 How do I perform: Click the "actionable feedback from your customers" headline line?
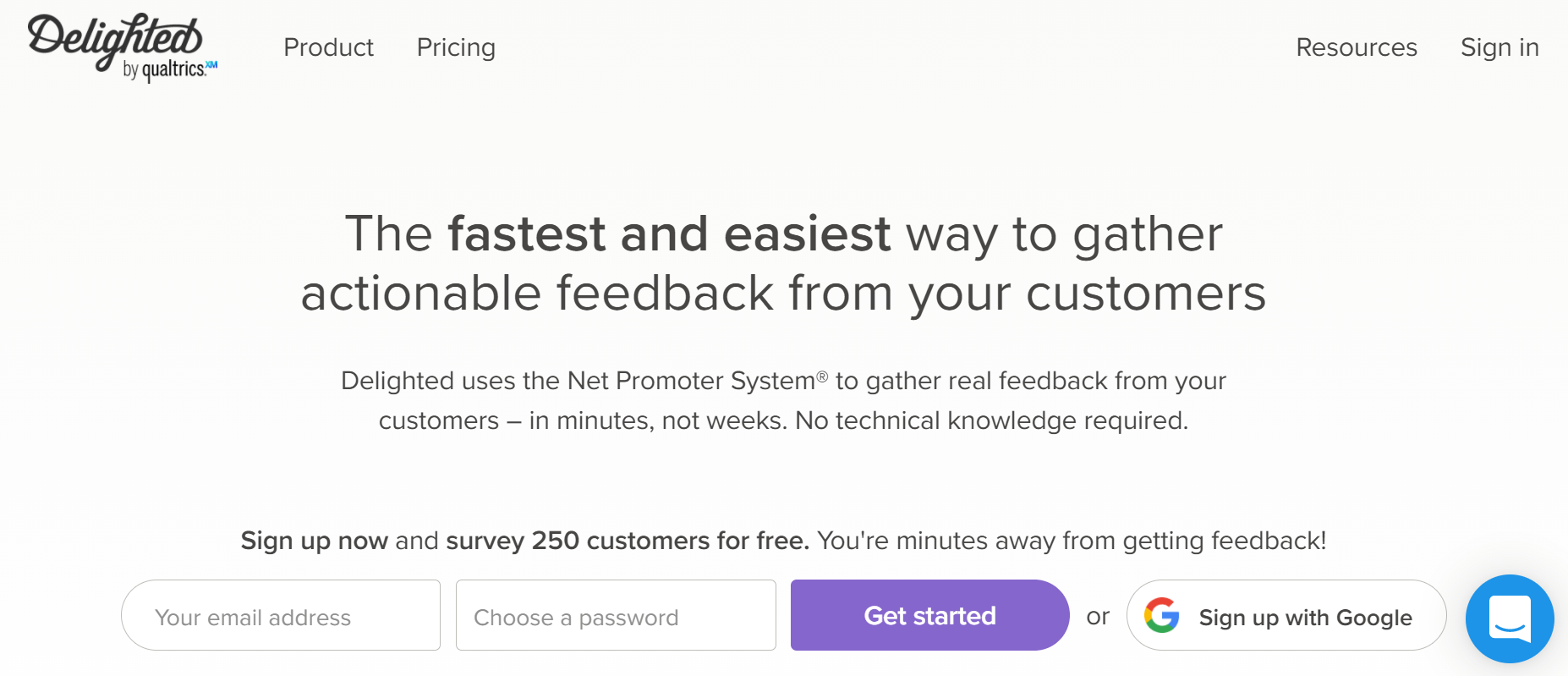coord(783,294)
